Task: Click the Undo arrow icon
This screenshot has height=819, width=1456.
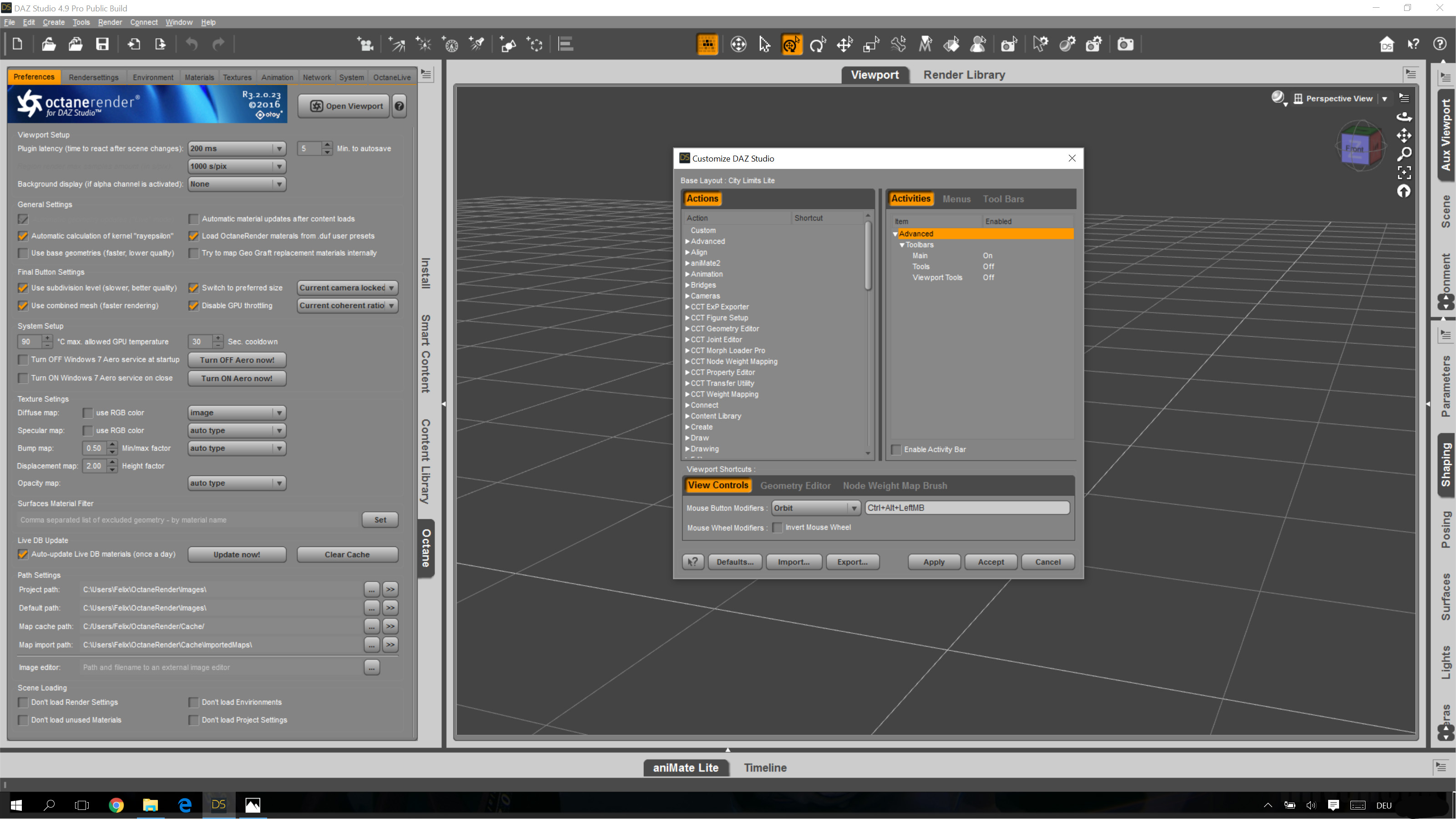Action: point(192,44)
